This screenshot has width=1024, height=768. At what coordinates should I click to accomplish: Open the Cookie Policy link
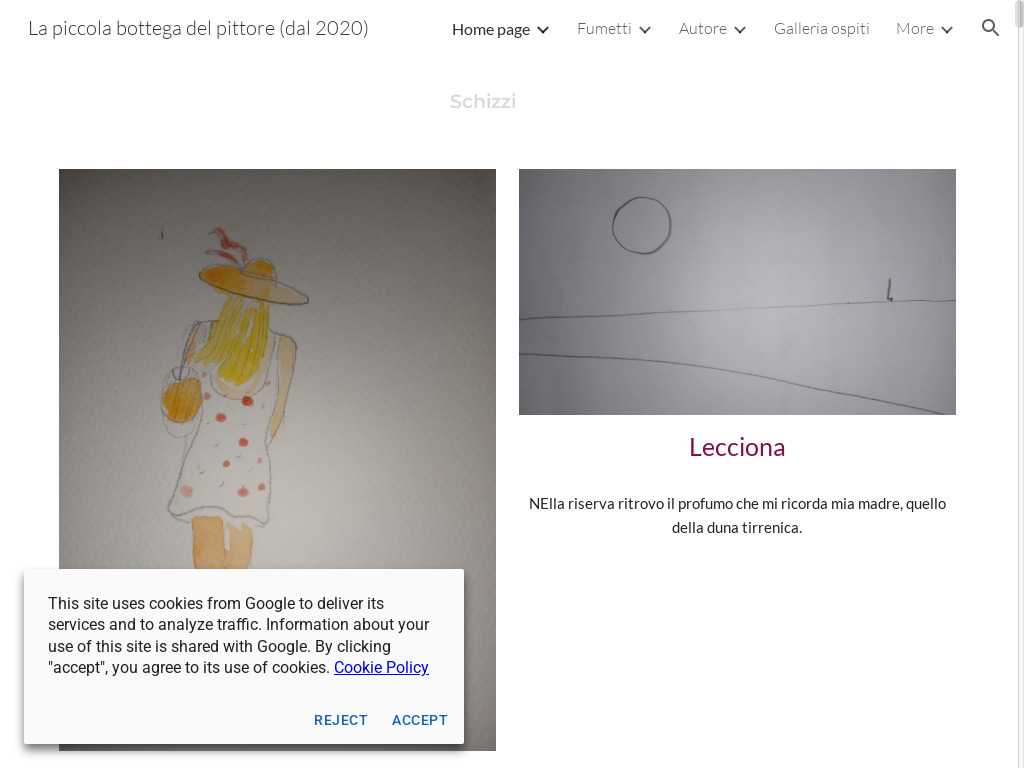click(381, 667)
